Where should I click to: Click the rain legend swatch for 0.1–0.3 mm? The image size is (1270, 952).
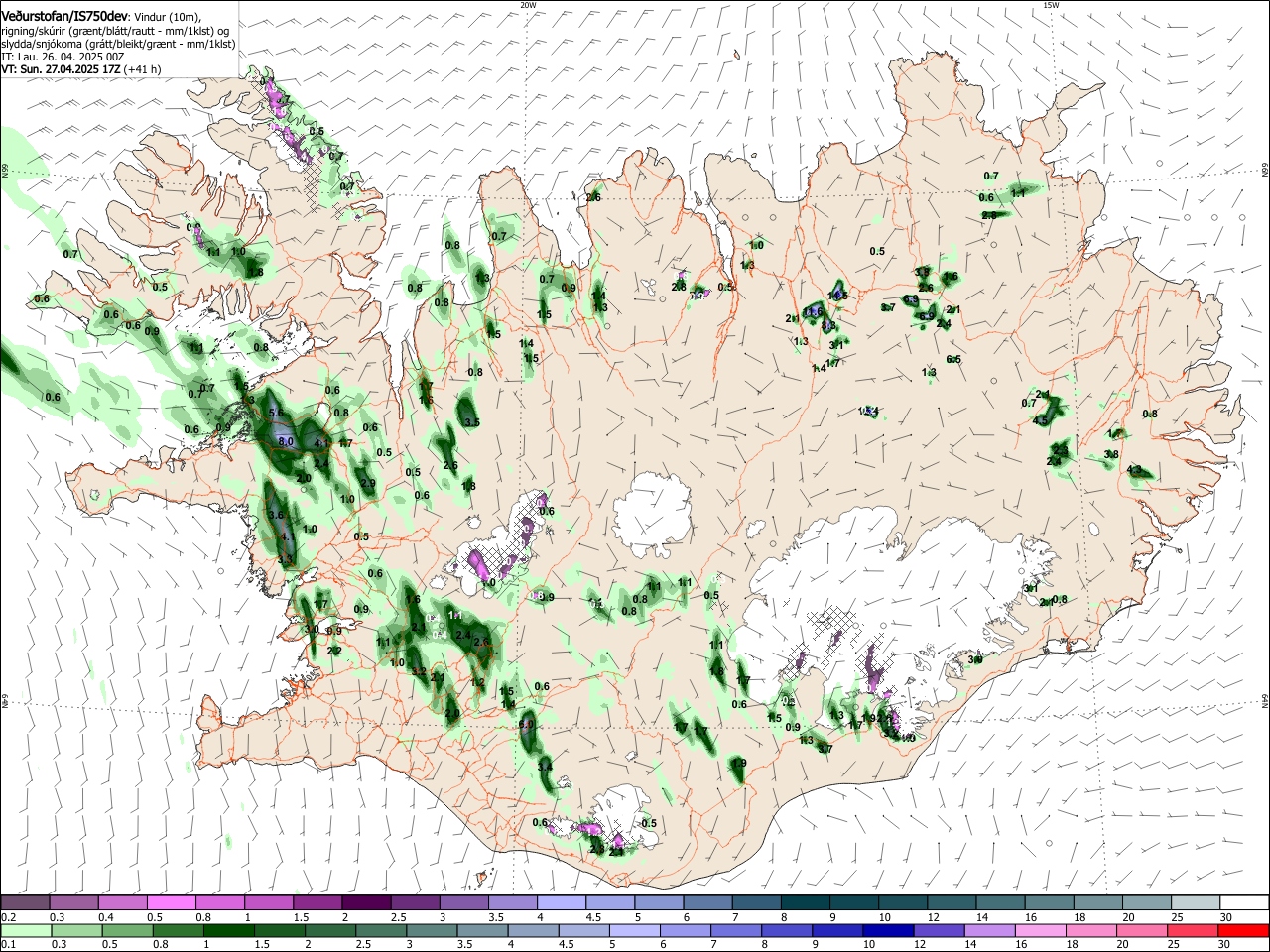pos(25,930)
